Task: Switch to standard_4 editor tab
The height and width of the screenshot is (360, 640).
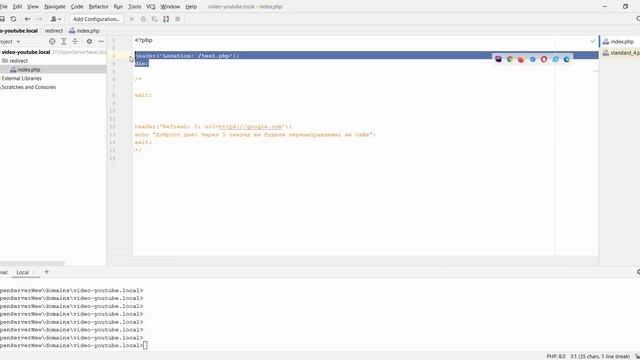Action: (621, 53)
